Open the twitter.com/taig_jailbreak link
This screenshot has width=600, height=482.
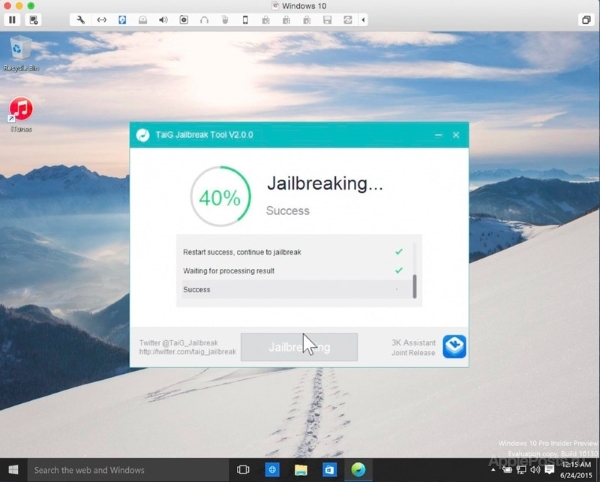coord(188,352)
